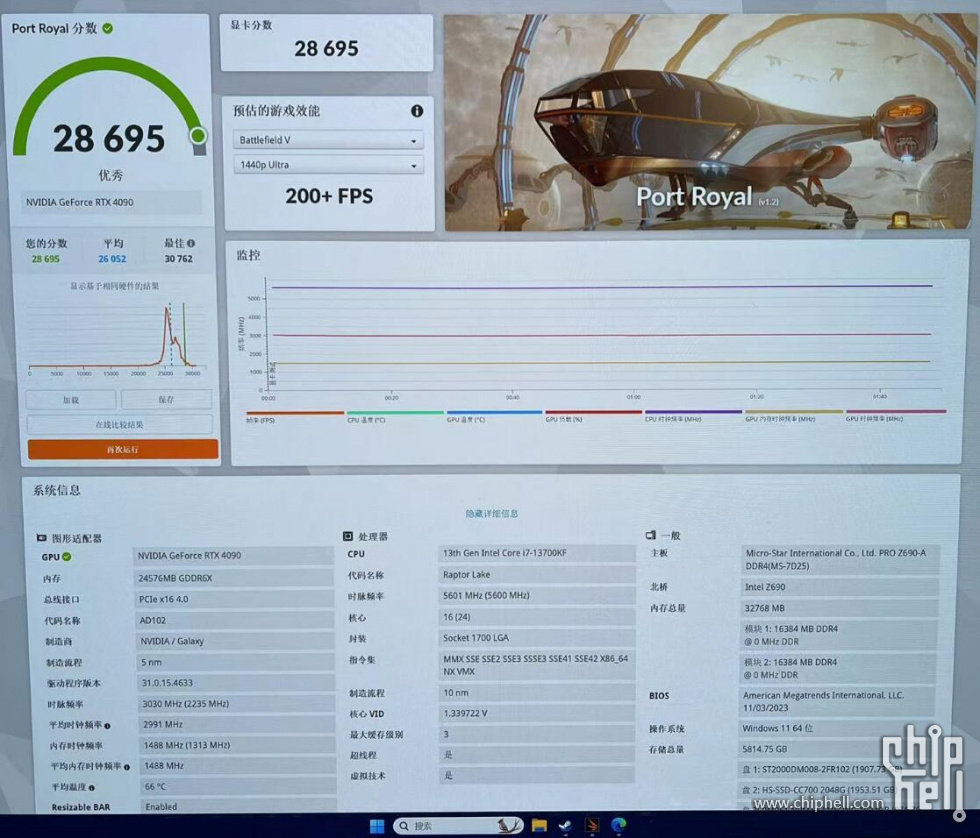Click the 您的分数 value 28 695
This screenshot has height=838, width=980.
46,259
